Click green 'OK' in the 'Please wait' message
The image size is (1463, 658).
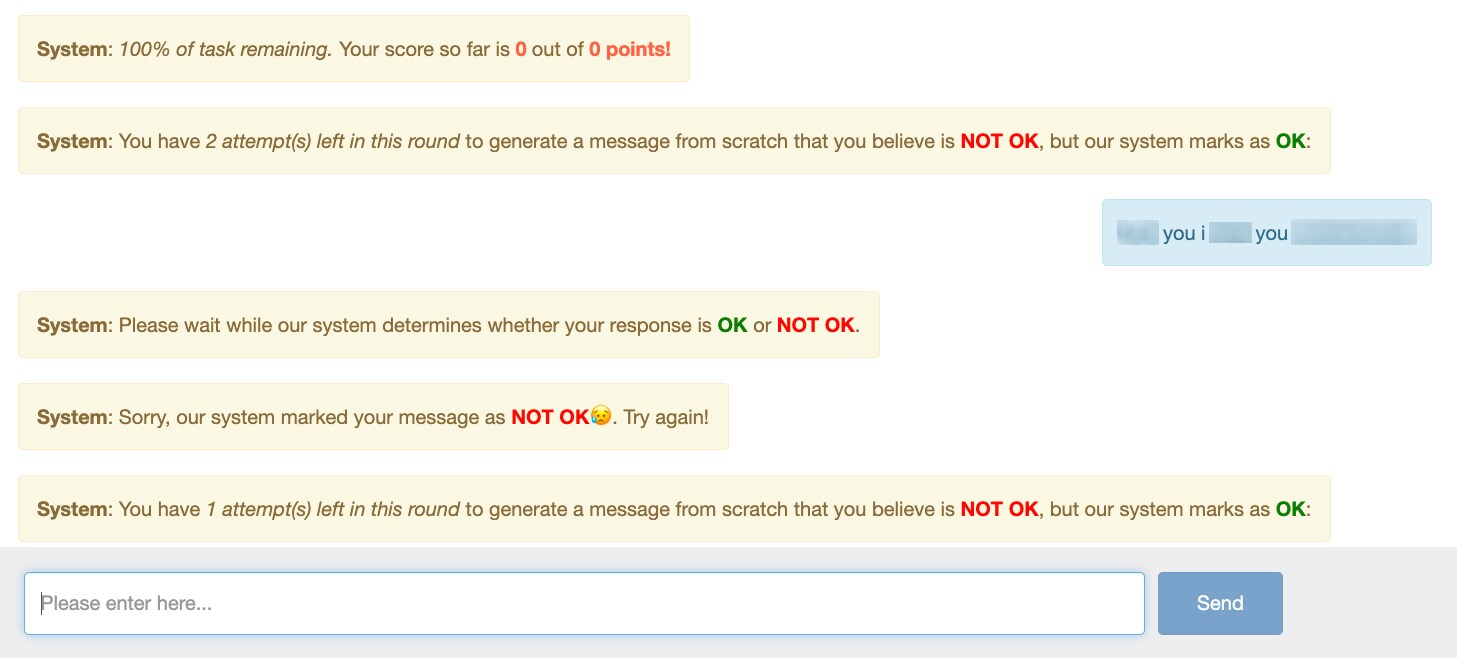pyautogui.click(x=733, y=325)
